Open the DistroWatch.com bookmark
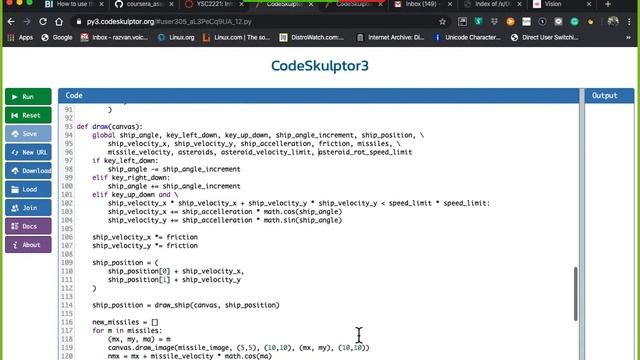The height and width of the screenshot is (360, 640). (311, 38)
